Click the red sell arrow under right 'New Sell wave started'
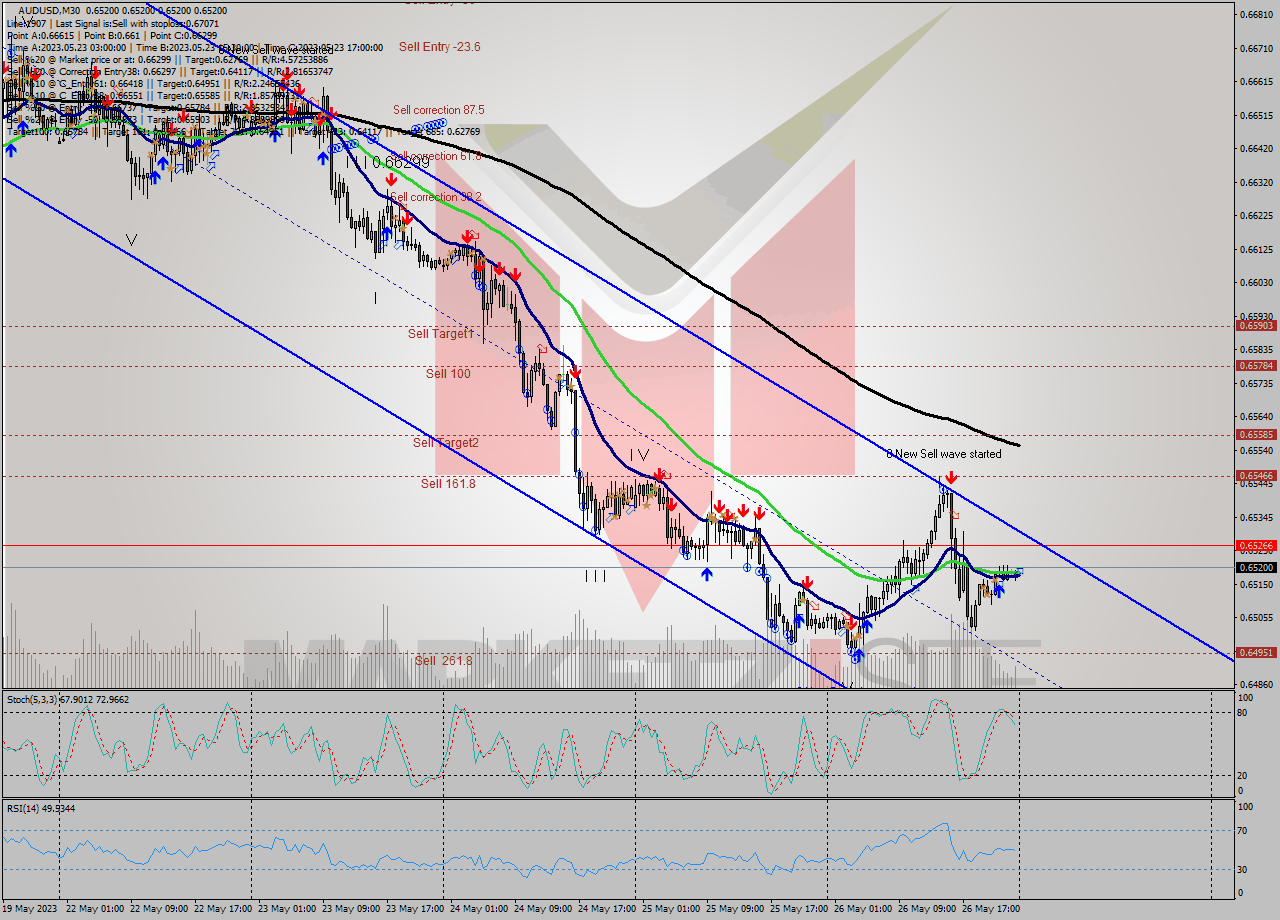Image resolution: width=1280 pixels, height=920 pixels. click(x=951, y=477)
